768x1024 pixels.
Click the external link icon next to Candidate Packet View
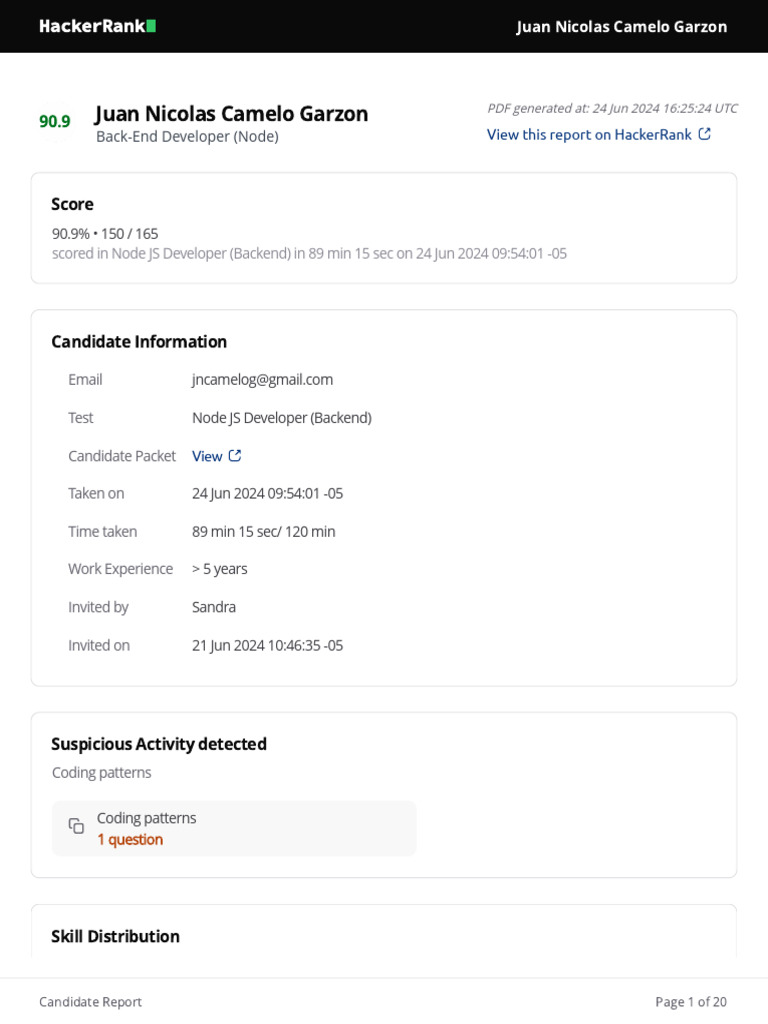(235, 456)
